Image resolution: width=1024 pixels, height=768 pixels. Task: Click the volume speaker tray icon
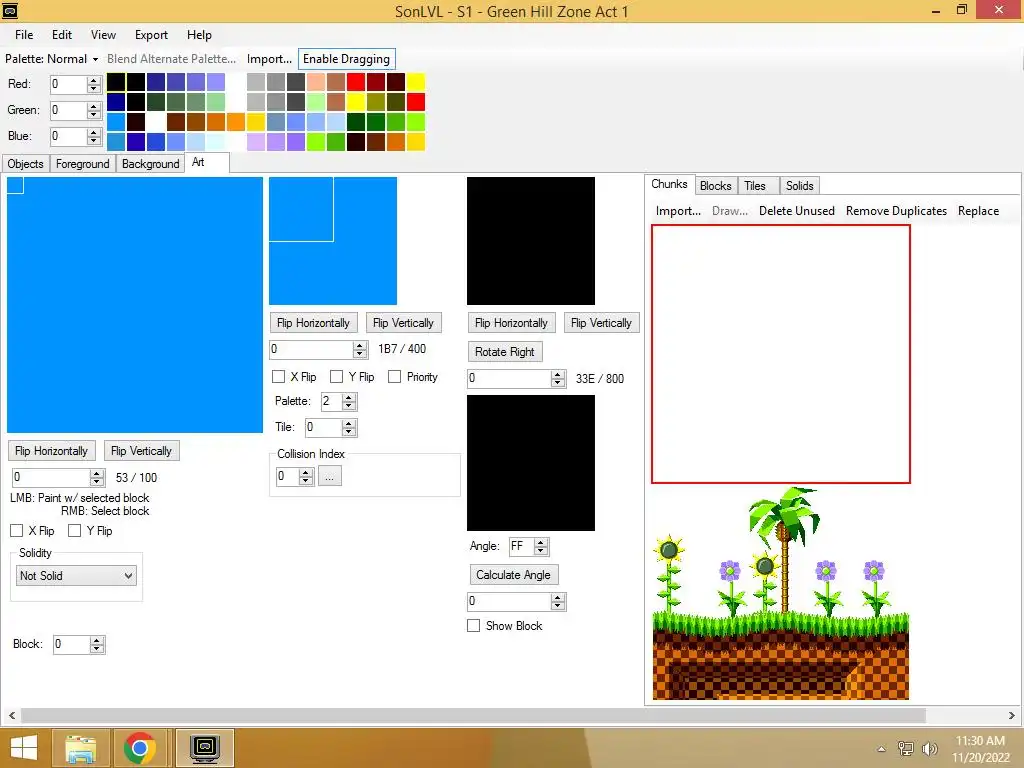[929, 749]
